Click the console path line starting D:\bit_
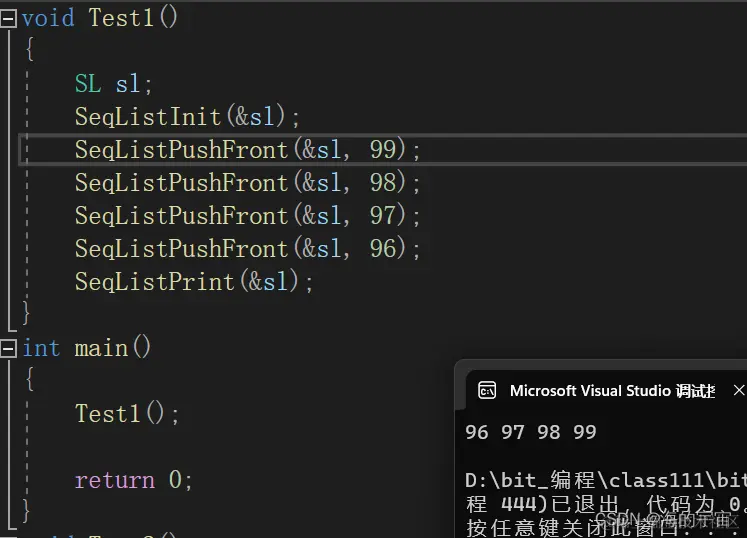 click(606, 480)
